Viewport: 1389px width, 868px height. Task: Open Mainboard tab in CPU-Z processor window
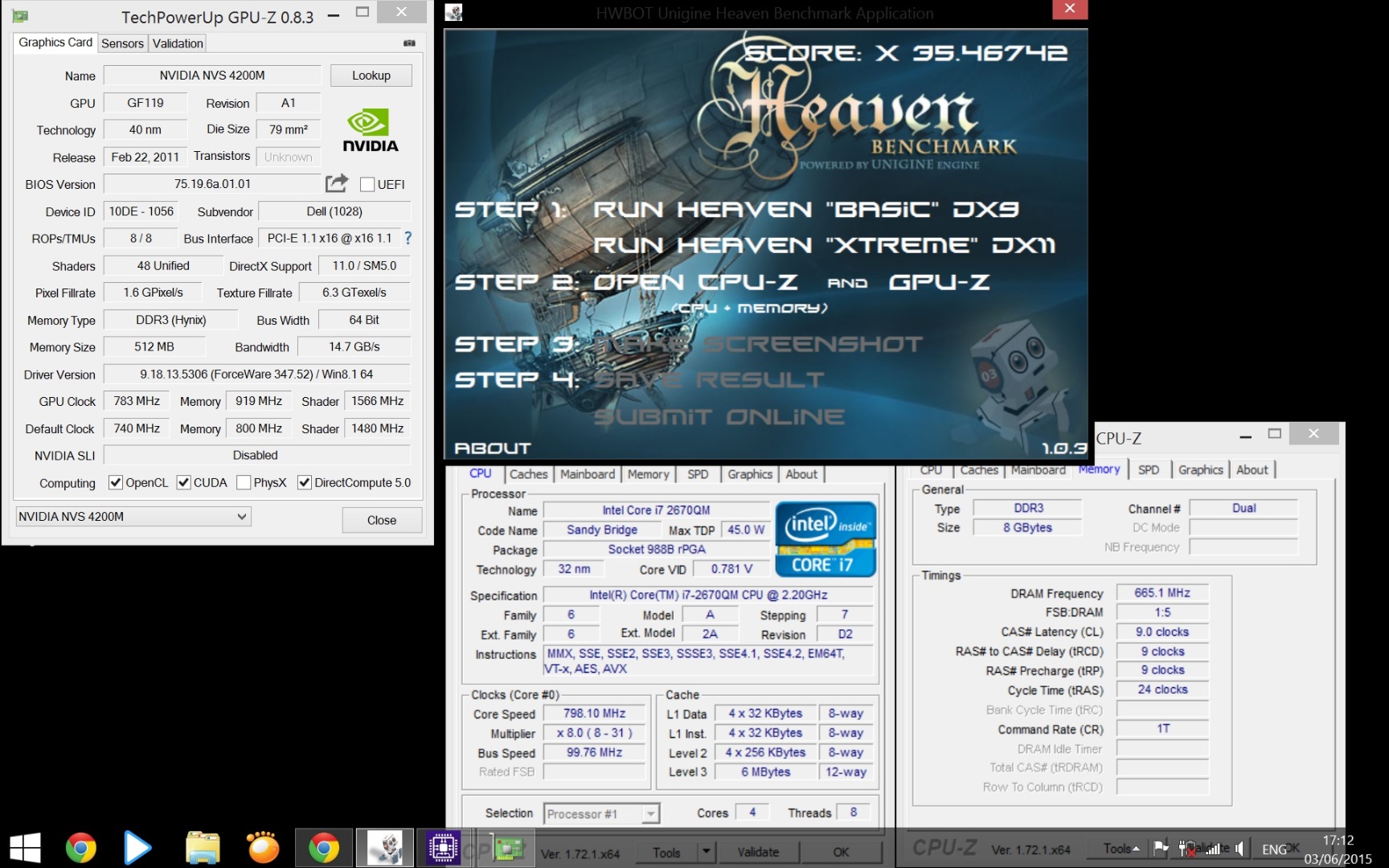coord(588,474)
